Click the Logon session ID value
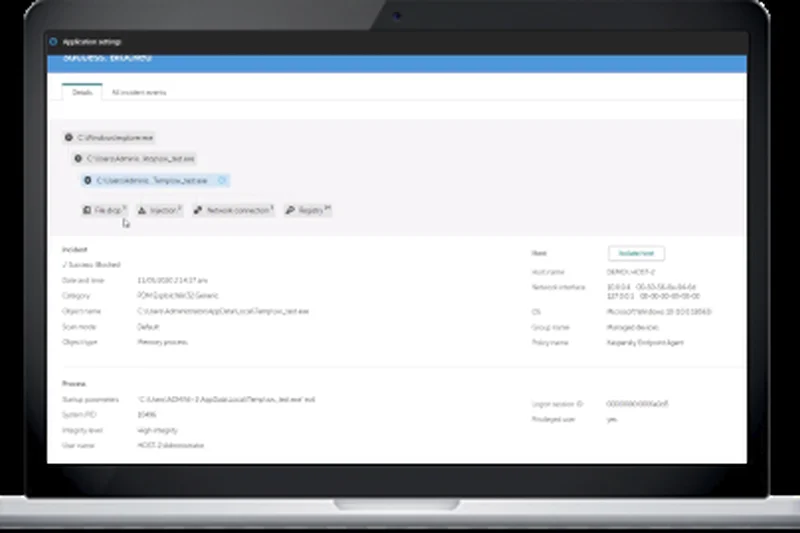Screen dimensions: 800x533 click(637, 404)
